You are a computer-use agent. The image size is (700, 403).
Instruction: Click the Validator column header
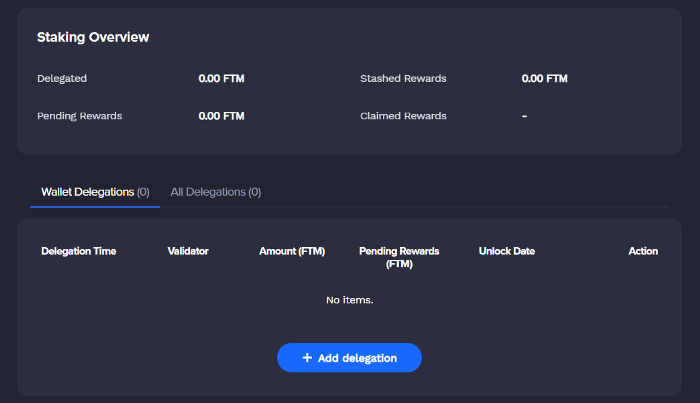[x=188, y=251]
